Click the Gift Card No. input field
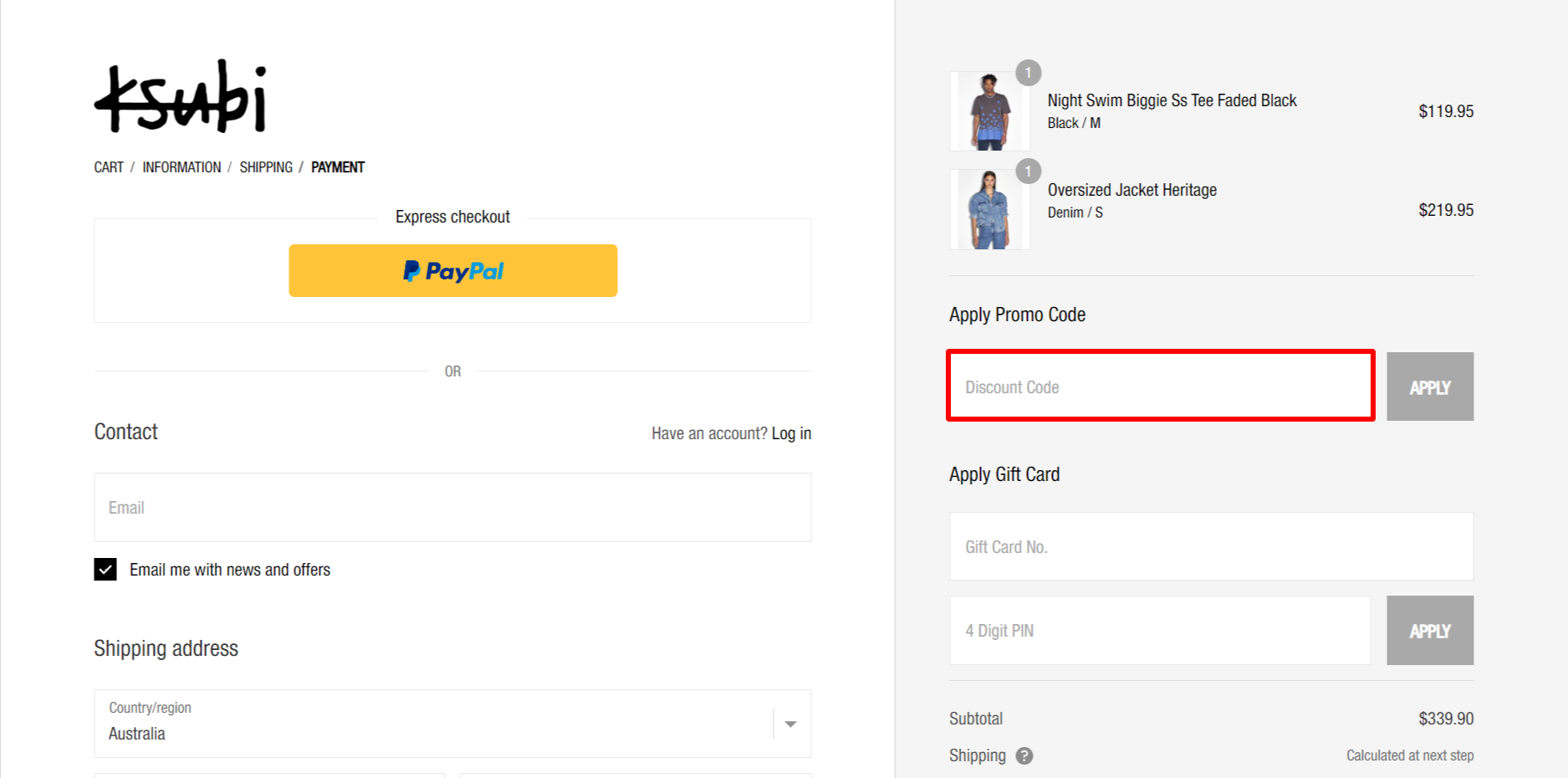 pyautogui.click(x=1211, y=546)
